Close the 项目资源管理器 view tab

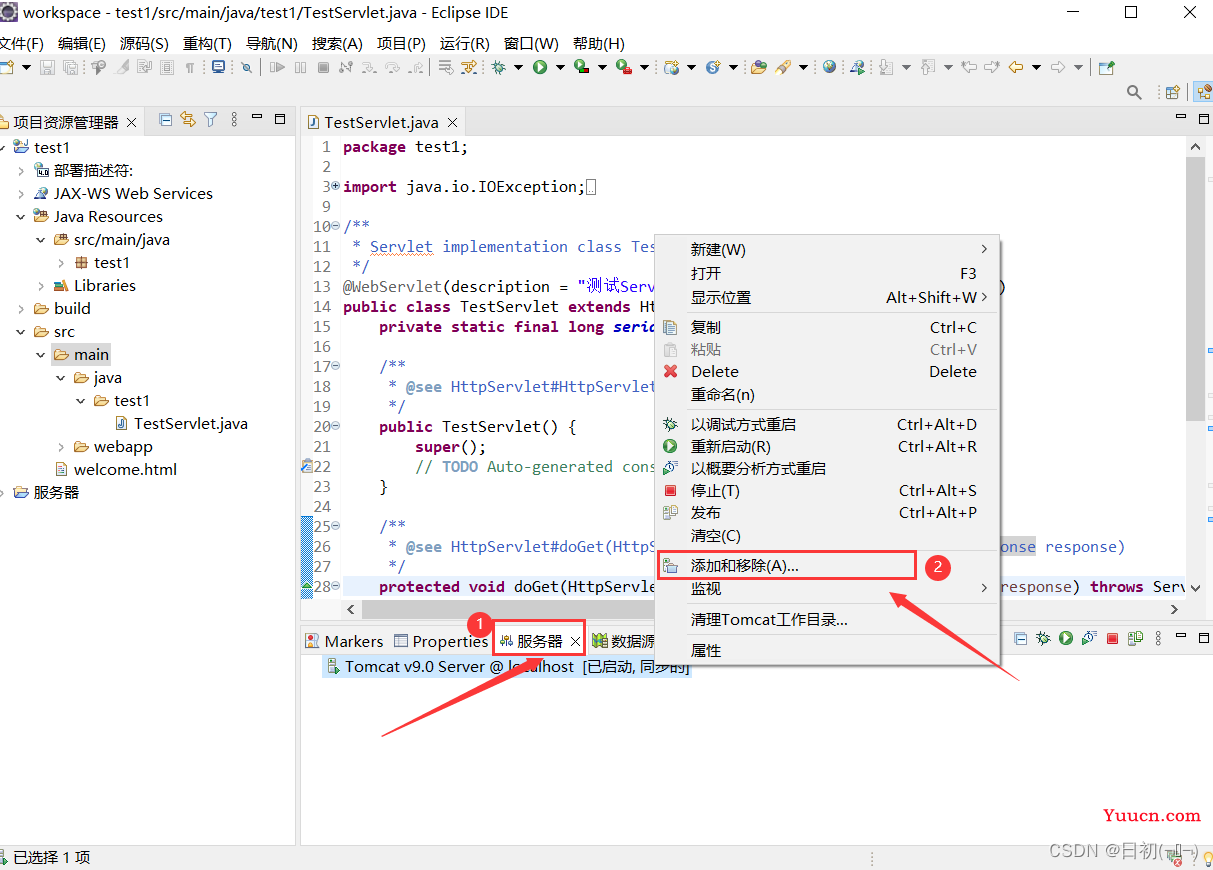[x=131, y=123]
